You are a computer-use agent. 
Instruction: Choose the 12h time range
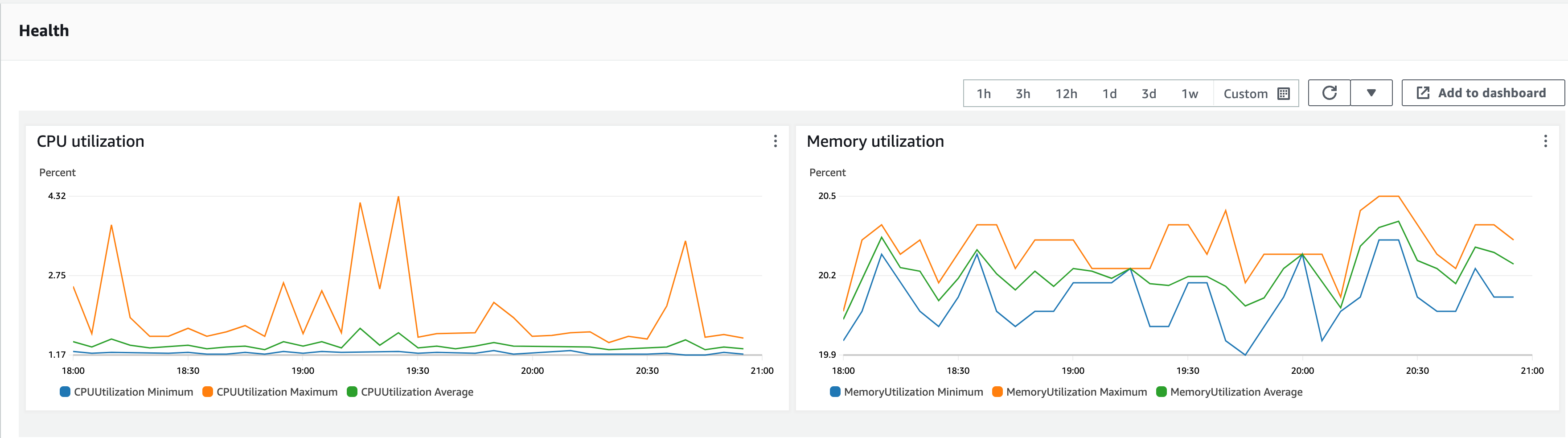[1066, 93]
